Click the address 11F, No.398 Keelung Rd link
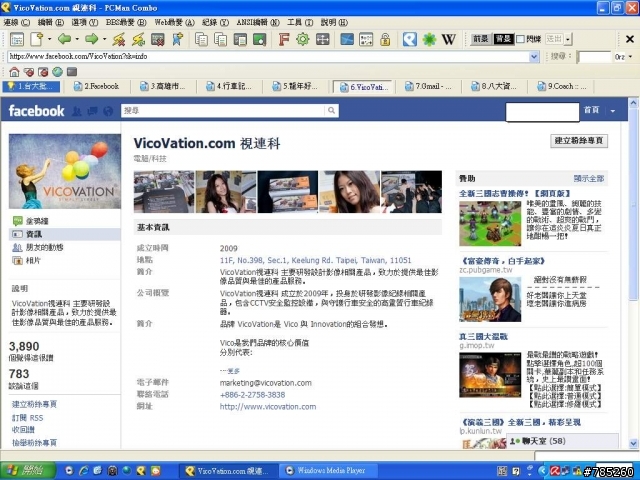The width and height of the screenshot is (640, 480). pos(316,260)
